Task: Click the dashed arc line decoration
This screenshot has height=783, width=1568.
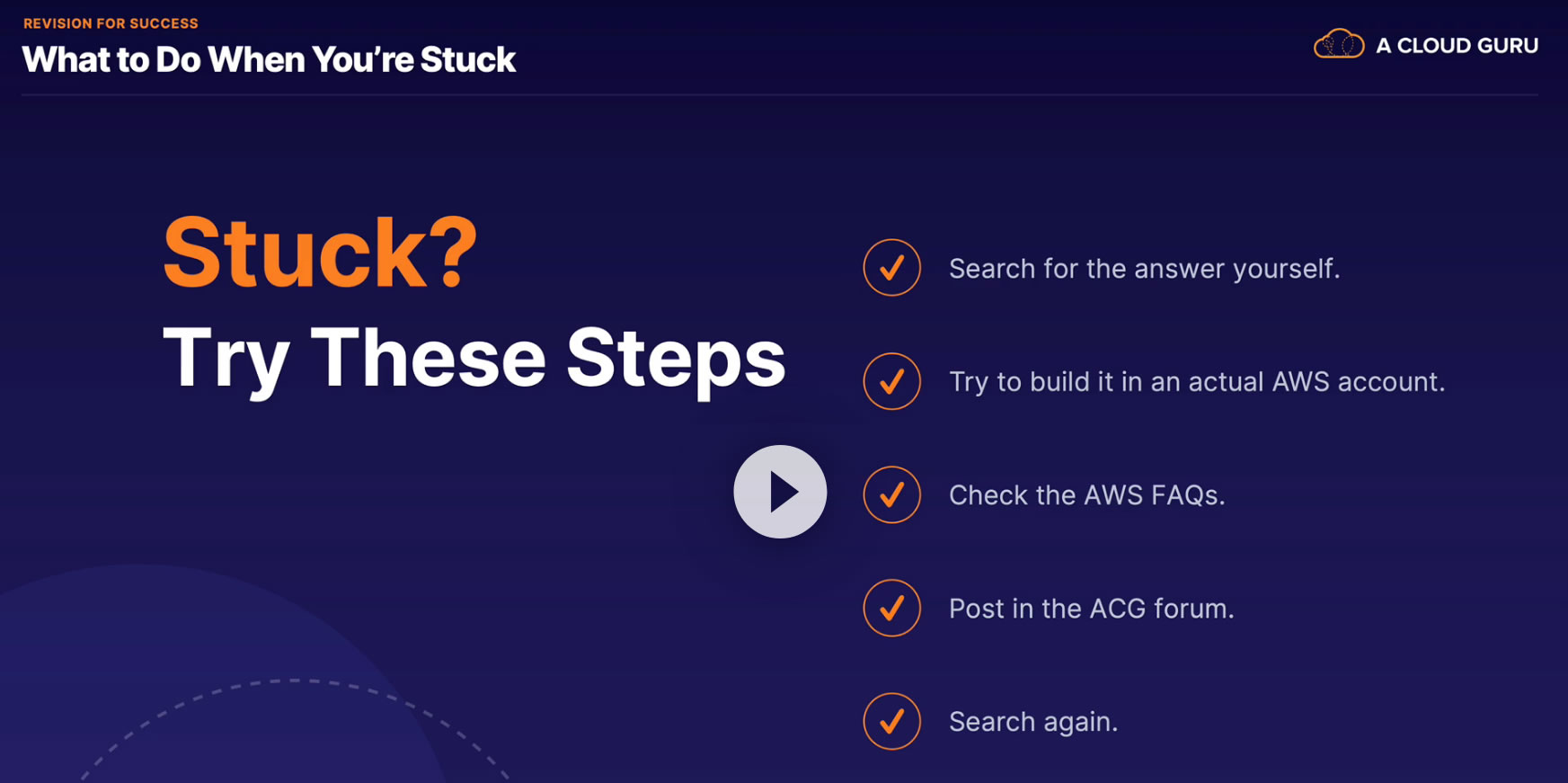Action: [297, 681]
